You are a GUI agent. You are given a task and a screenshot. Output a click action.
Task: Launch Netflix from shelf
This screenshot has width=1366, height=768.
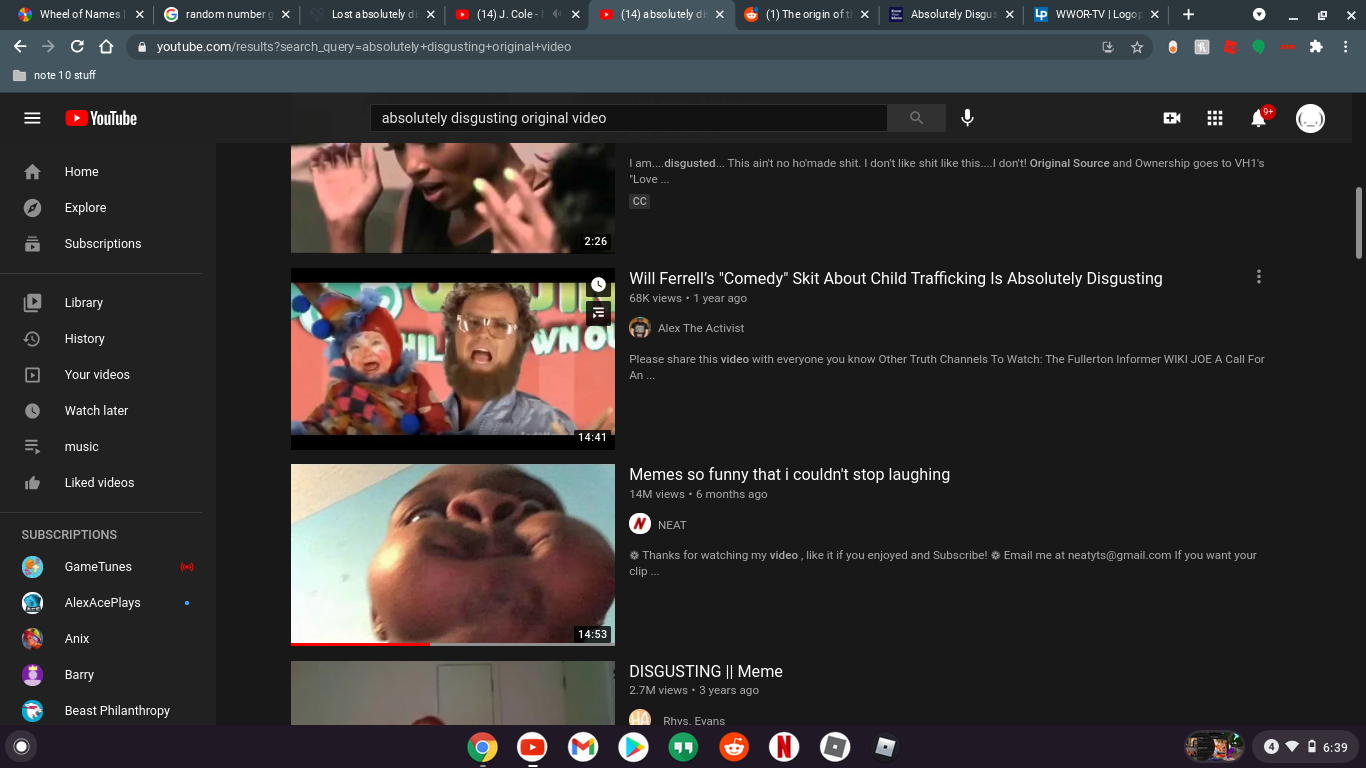784,746
